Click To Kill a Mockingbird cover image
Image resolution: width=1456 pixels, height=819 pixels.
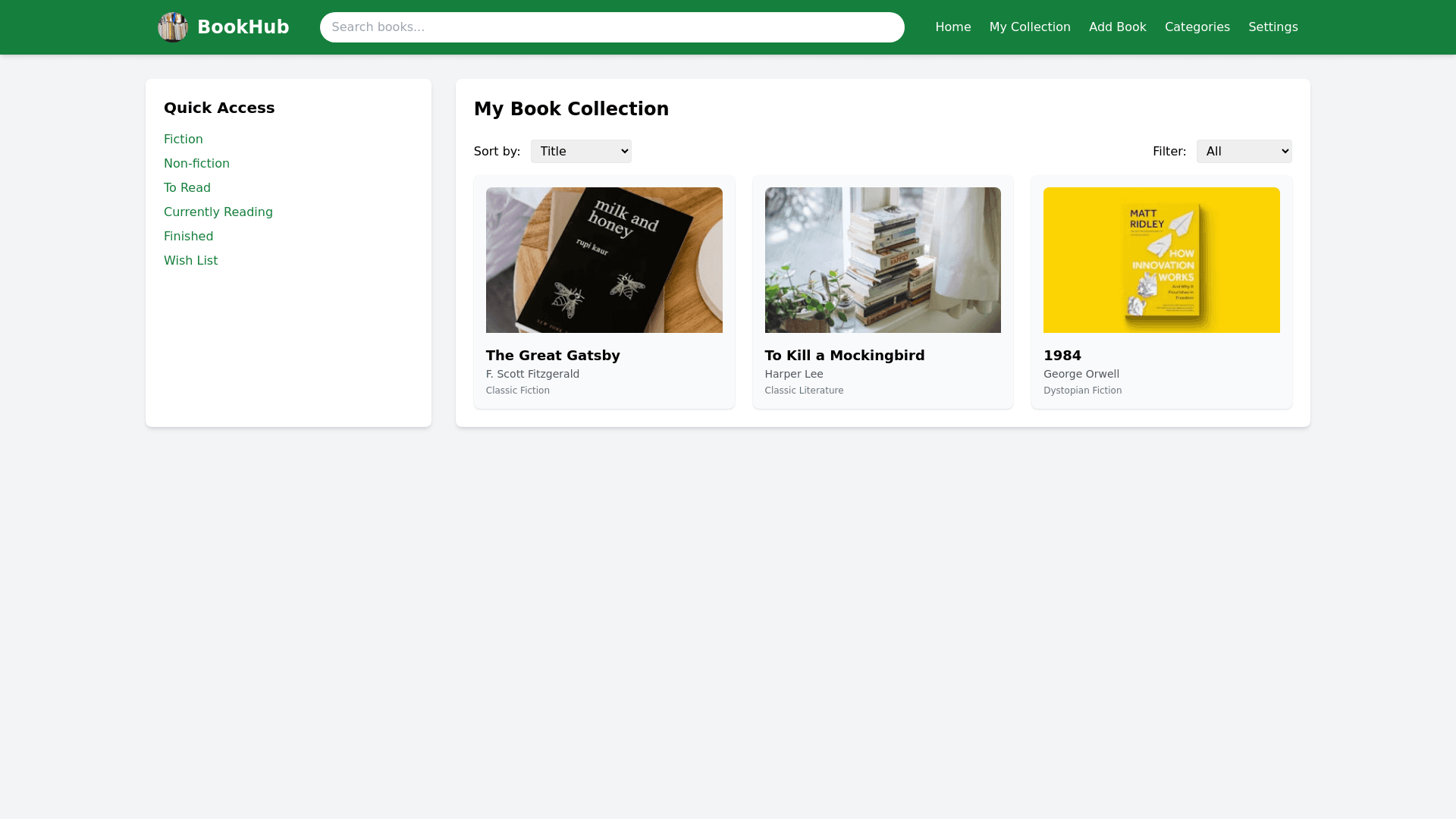point(883,260)
